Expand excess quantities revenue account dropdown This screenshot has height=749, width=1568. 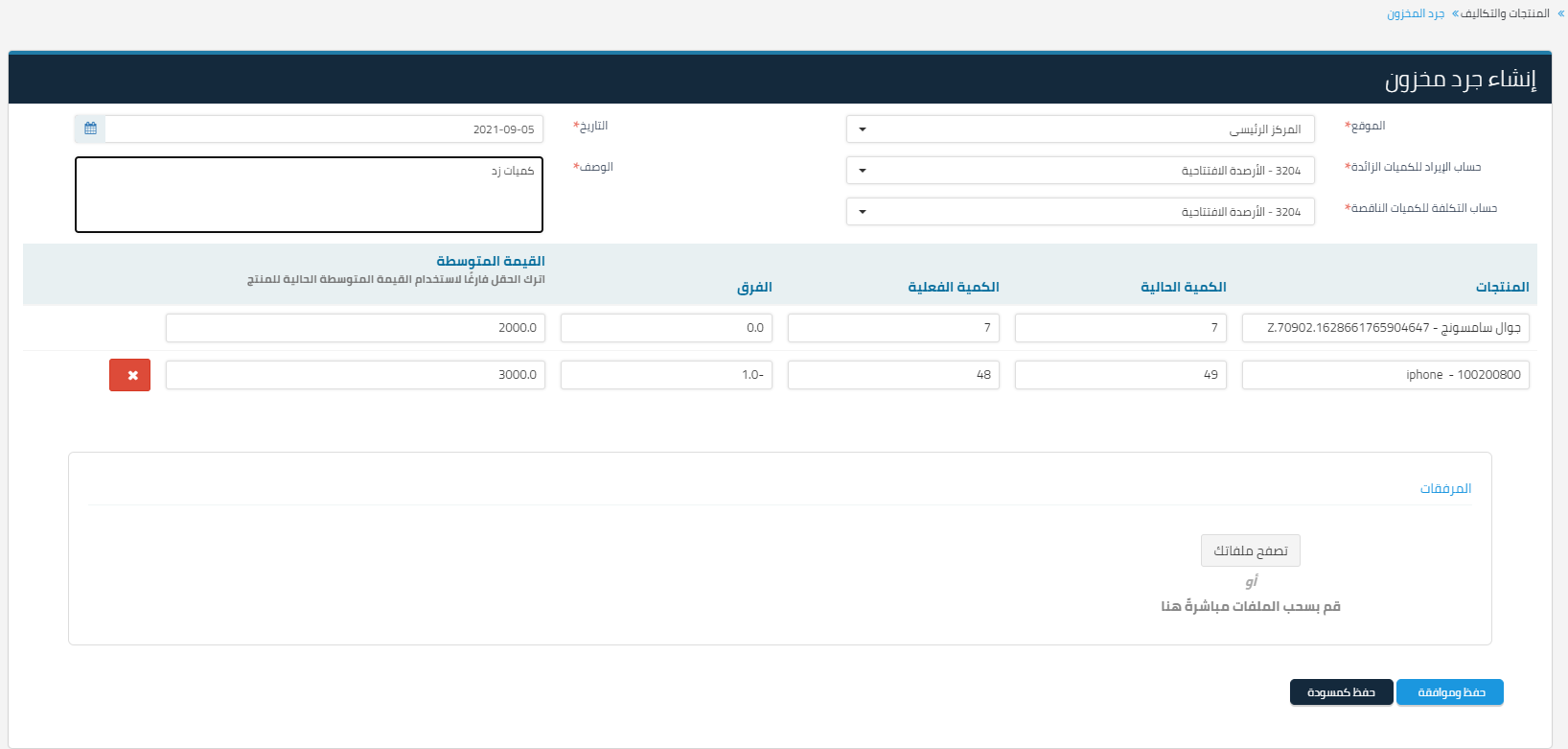tap(1079, 171)
